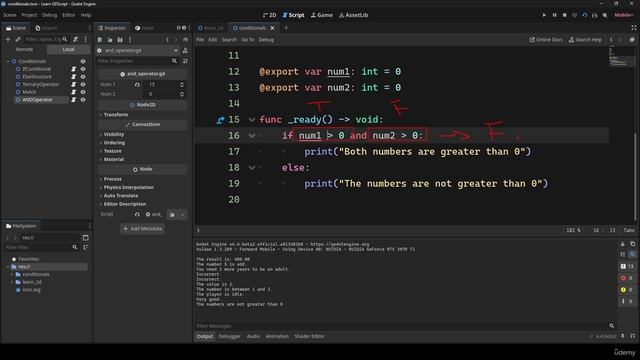Clear the output log
Image resolution: width=640 pixels, height=360 pixels.
622,244
